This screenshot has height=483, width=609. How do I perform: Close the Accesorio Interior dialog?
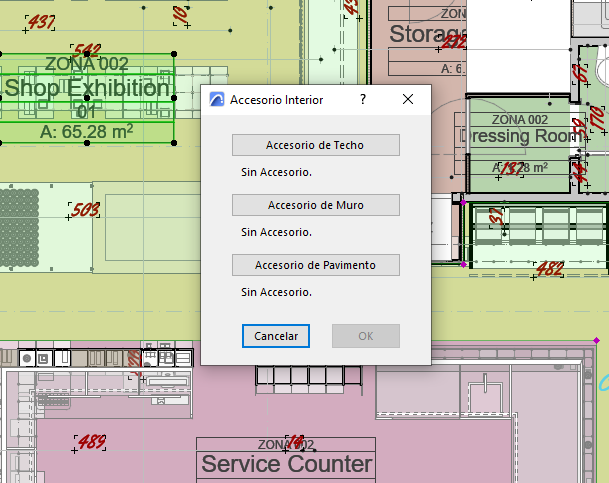coord(408,100)
